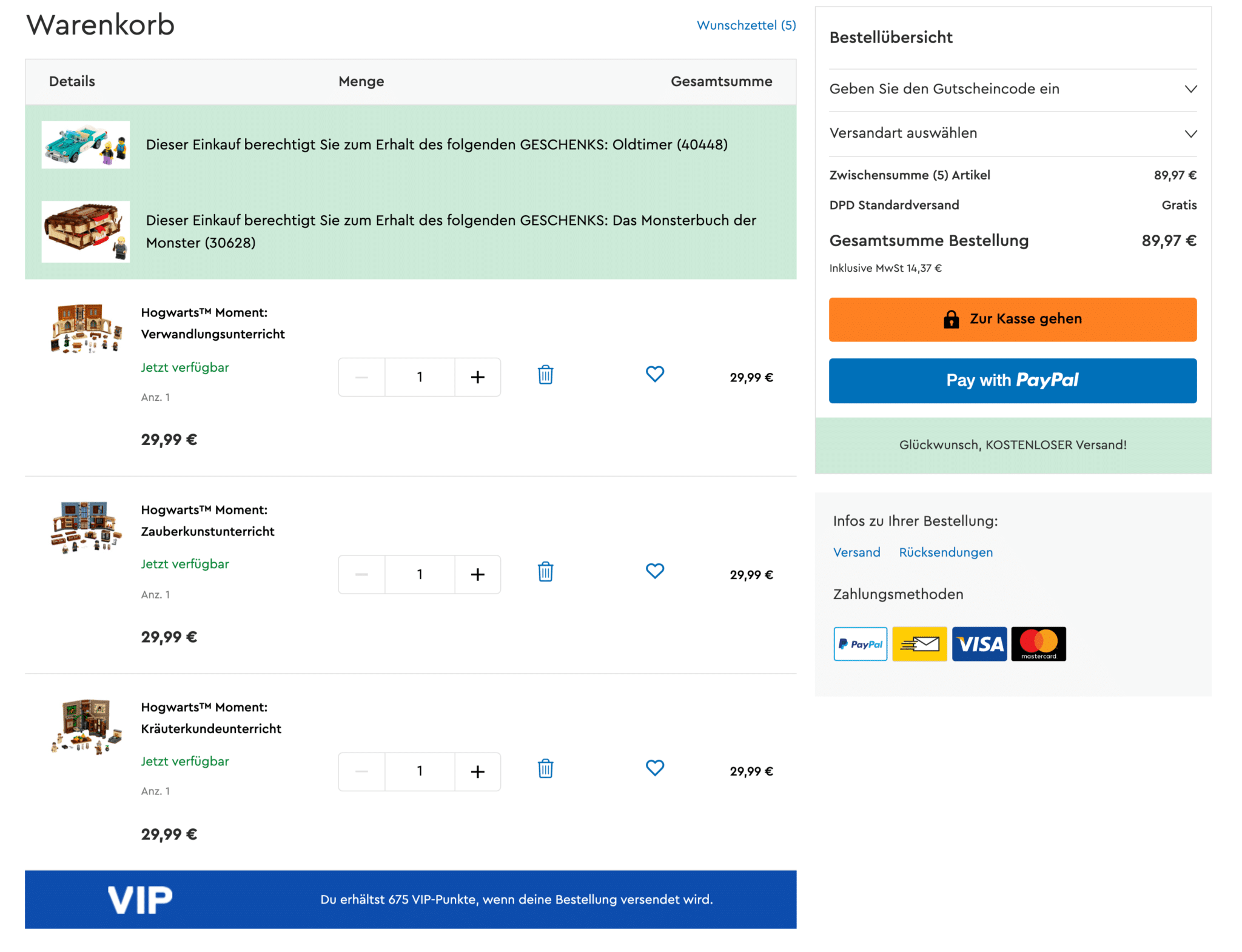This screenshot has height=952, width=1242.
Task: Click the Monsterbuch der Monster gift thumbnail
Action: [x=86, y=232]
